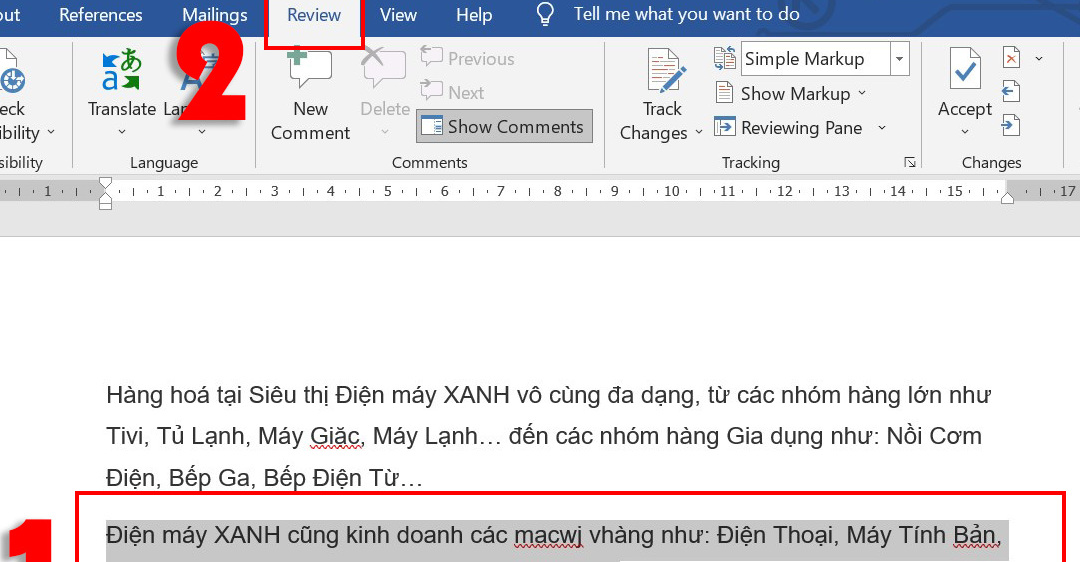Screen dimensions: 1080x562
Task: Click the word "XANH" in first paragraph
Action: pyautogui.click(x=476, y=395)
